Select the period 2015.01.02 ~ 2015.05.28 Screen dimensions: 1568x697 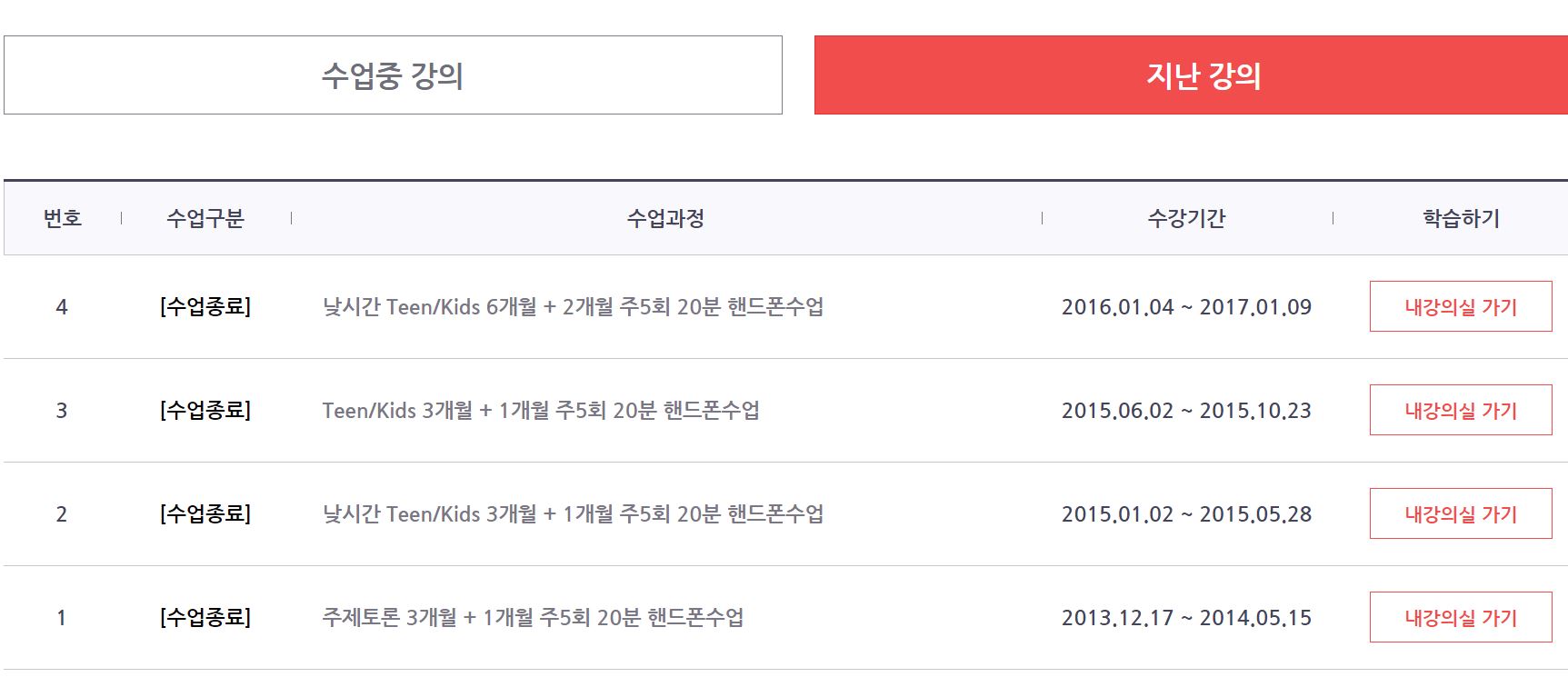tap(1186, 514)
